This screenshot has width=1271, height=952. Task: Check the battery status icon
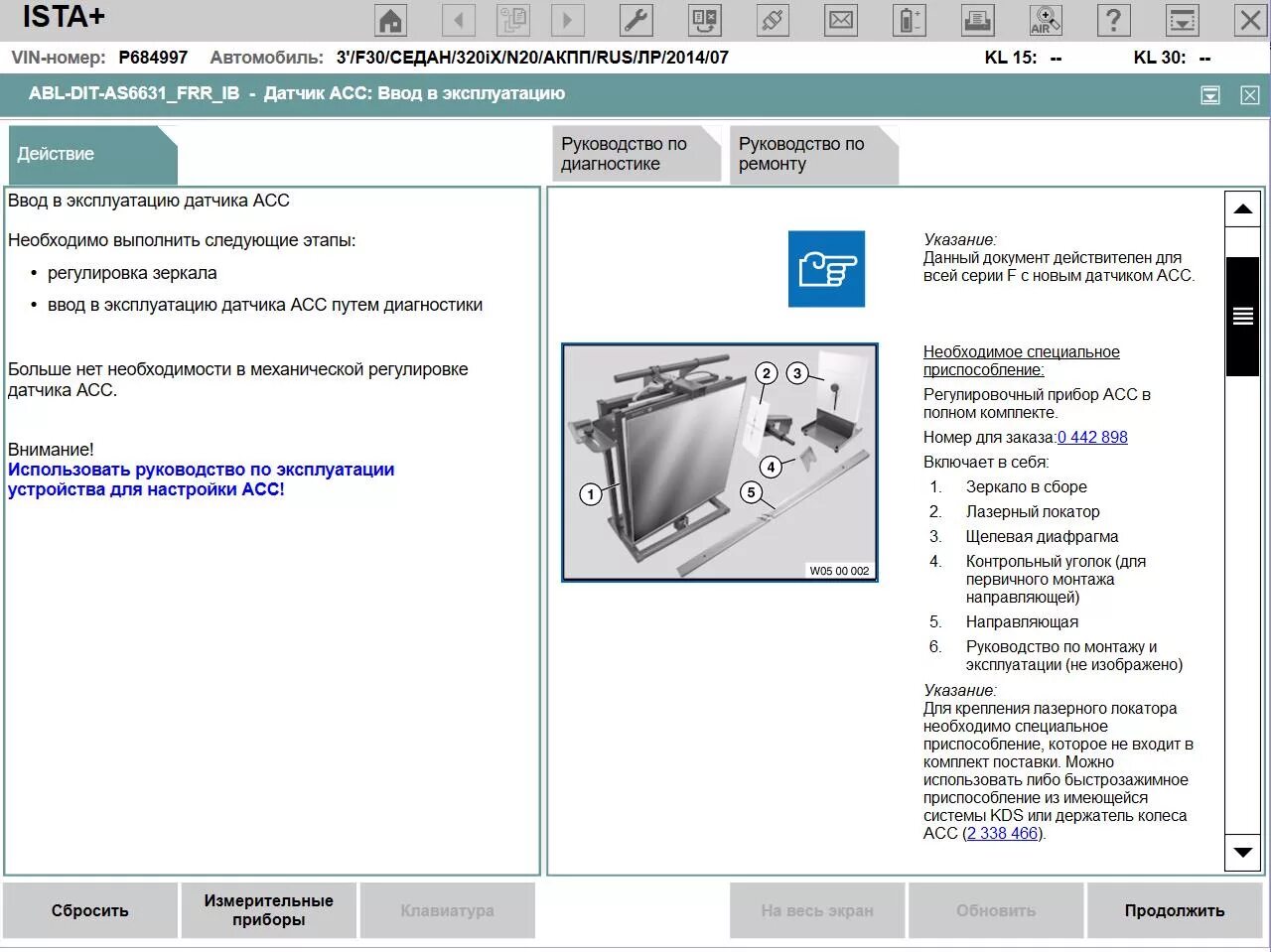pos(910,20)
